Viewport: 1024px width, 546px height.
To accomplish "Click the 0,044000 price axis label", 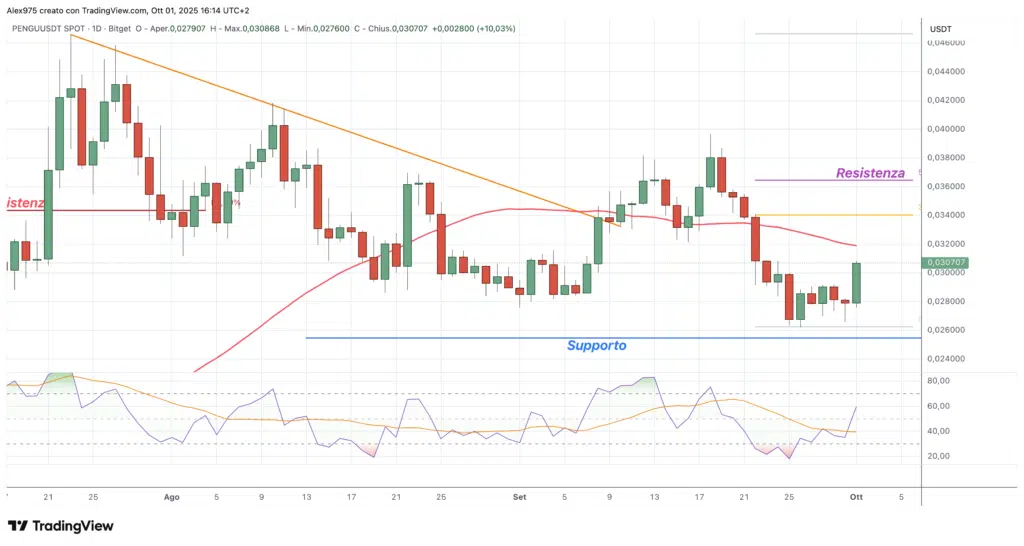I will click(x=945, y=72).
